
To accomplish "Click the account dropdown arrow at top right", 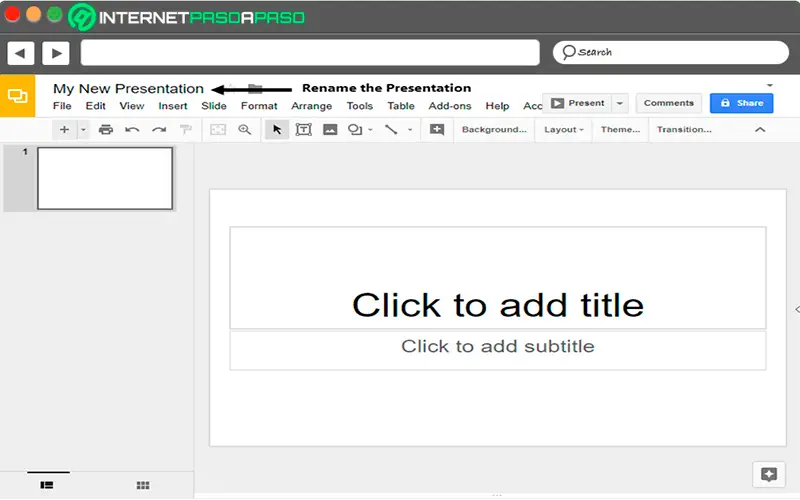I will click(x=770, y=85).
